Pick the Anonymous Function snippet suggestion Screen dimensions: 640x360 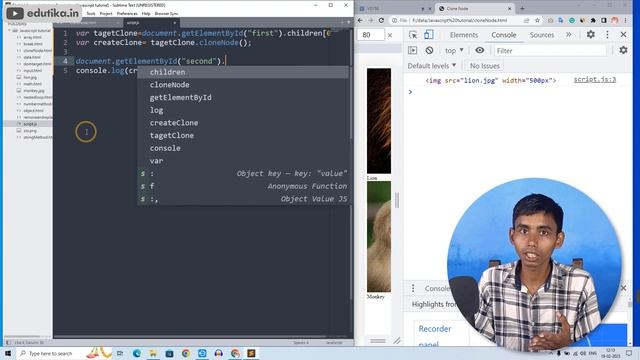click(x=243, y=186)
